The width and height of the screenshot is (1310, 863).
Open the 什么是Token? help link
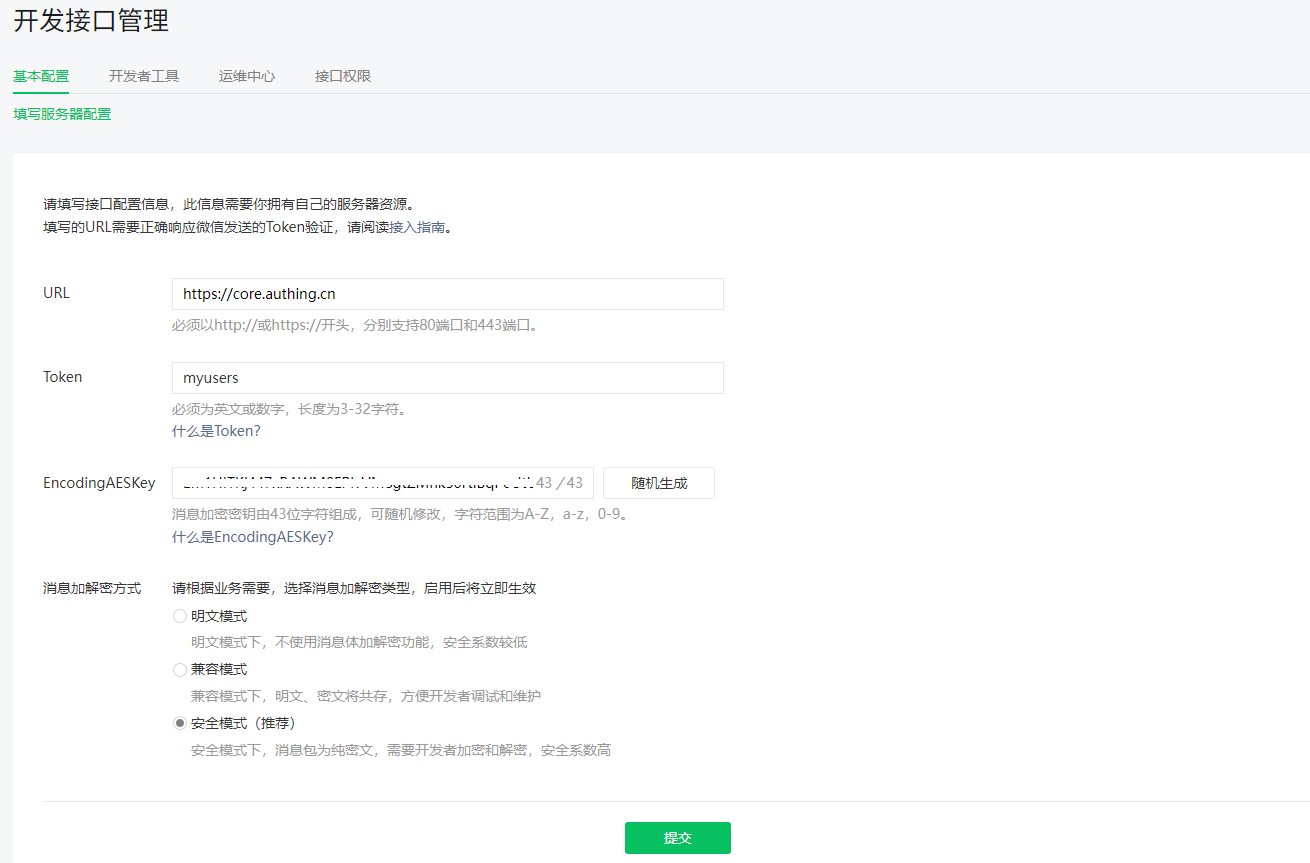(216, 431)
